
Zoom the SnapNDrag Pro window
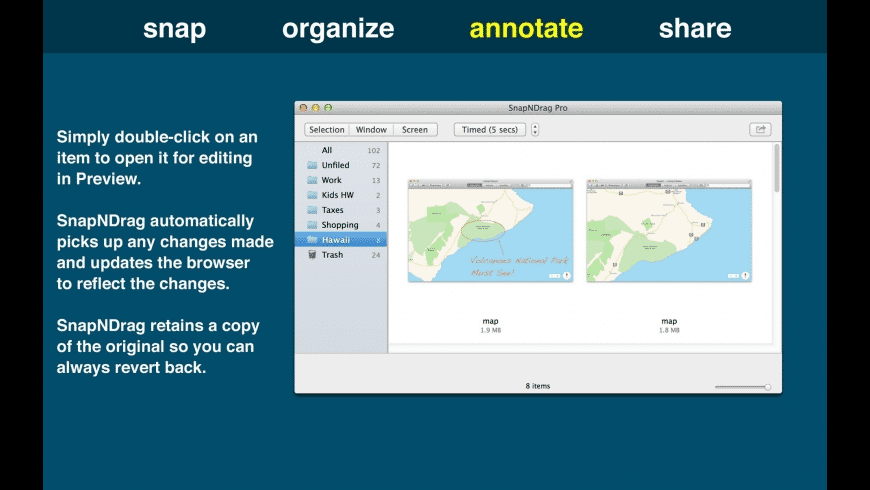tap(328, 108)
